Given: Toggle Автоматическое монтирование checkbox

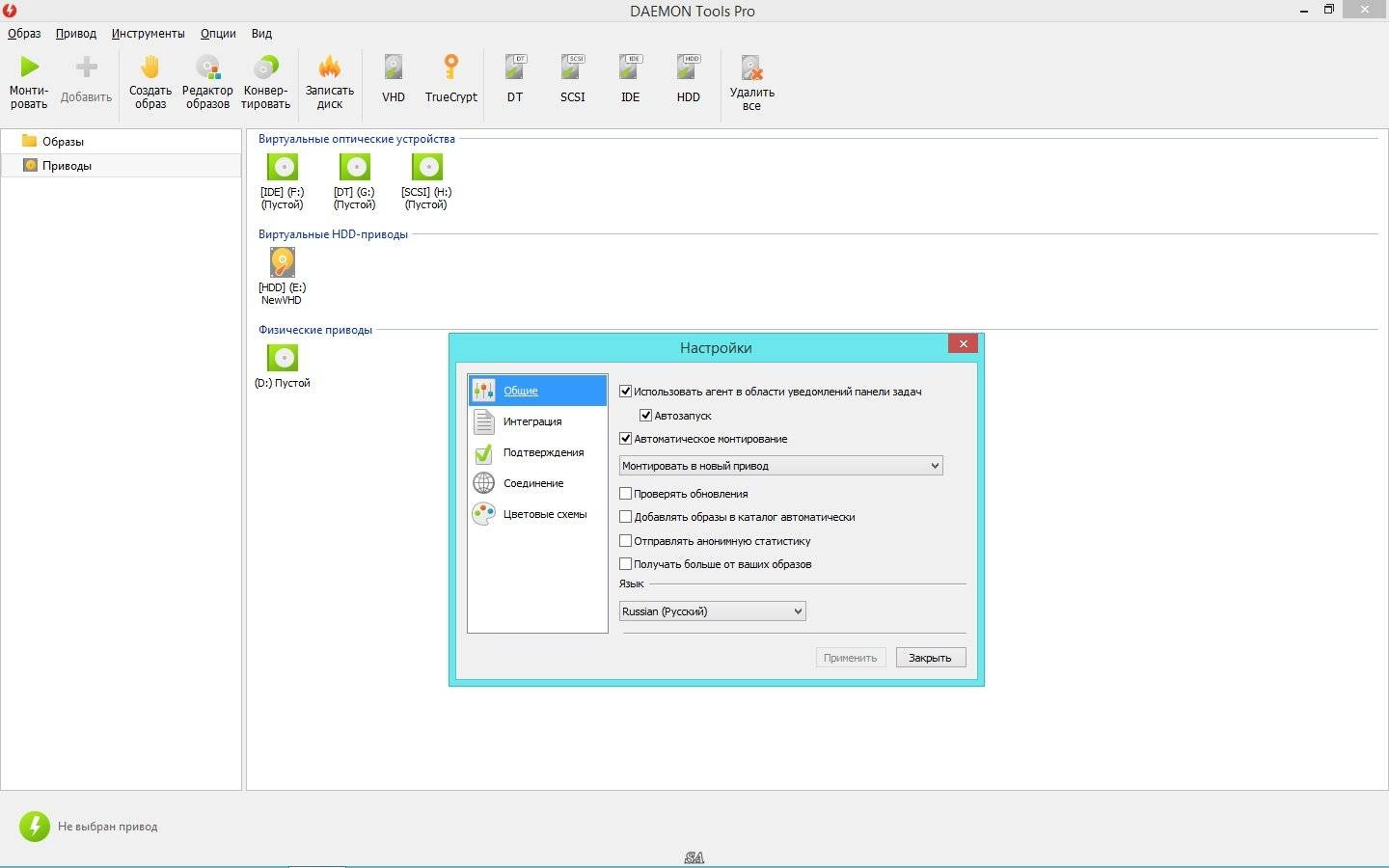Looking at the screenshot, I should (x=625, y=439).
